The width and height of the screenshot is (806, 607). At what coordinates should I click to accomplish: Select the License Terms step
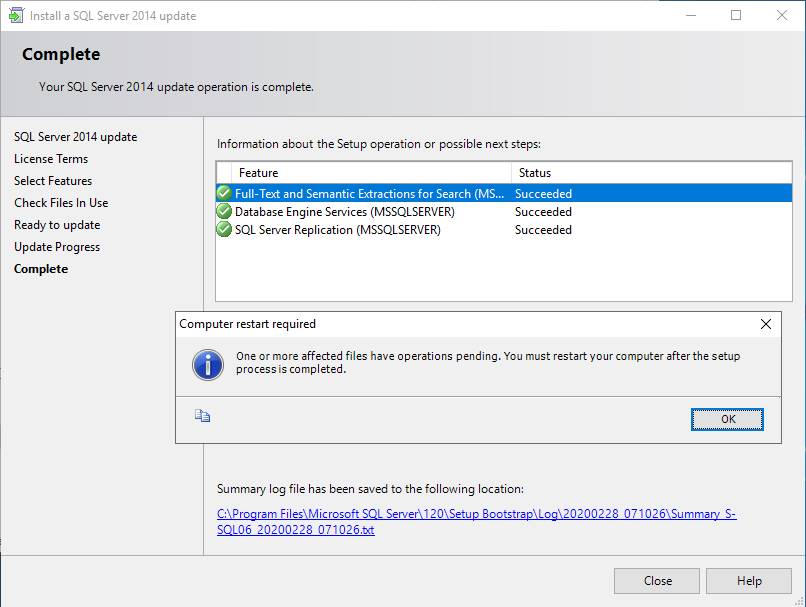[x=51, y=159]
